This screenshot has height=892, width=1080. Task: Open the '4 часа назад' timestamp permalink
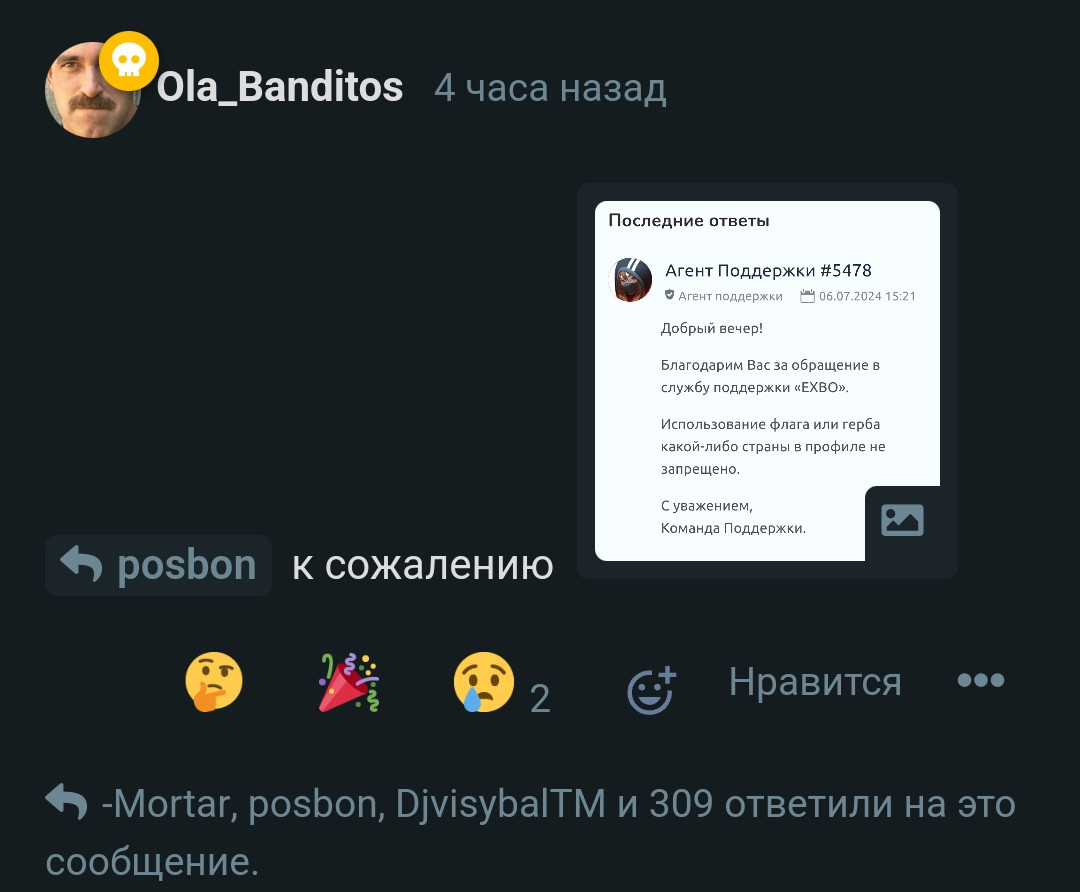pos(550,88)
